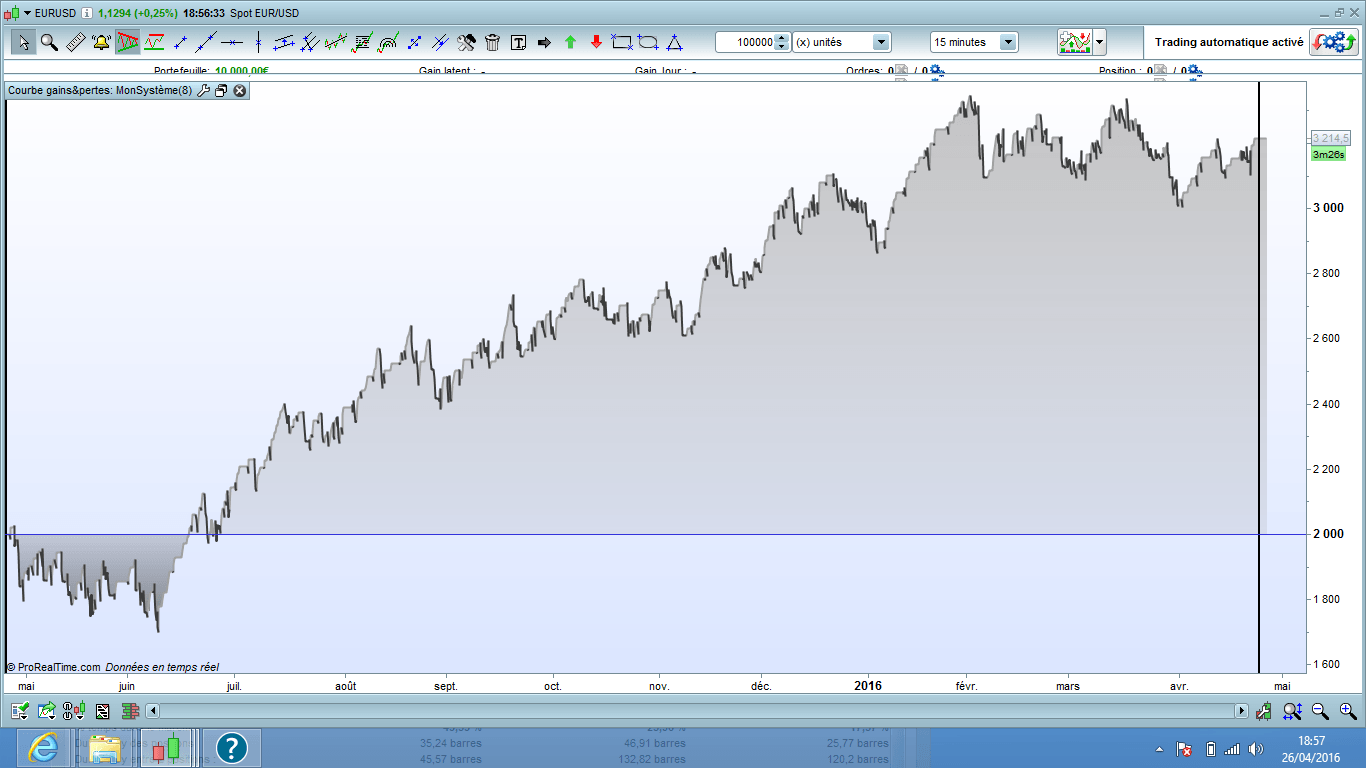Screen dimensions: 1366x768
Task: Select the extended trend line tool
Action: (x=206, y=42)
